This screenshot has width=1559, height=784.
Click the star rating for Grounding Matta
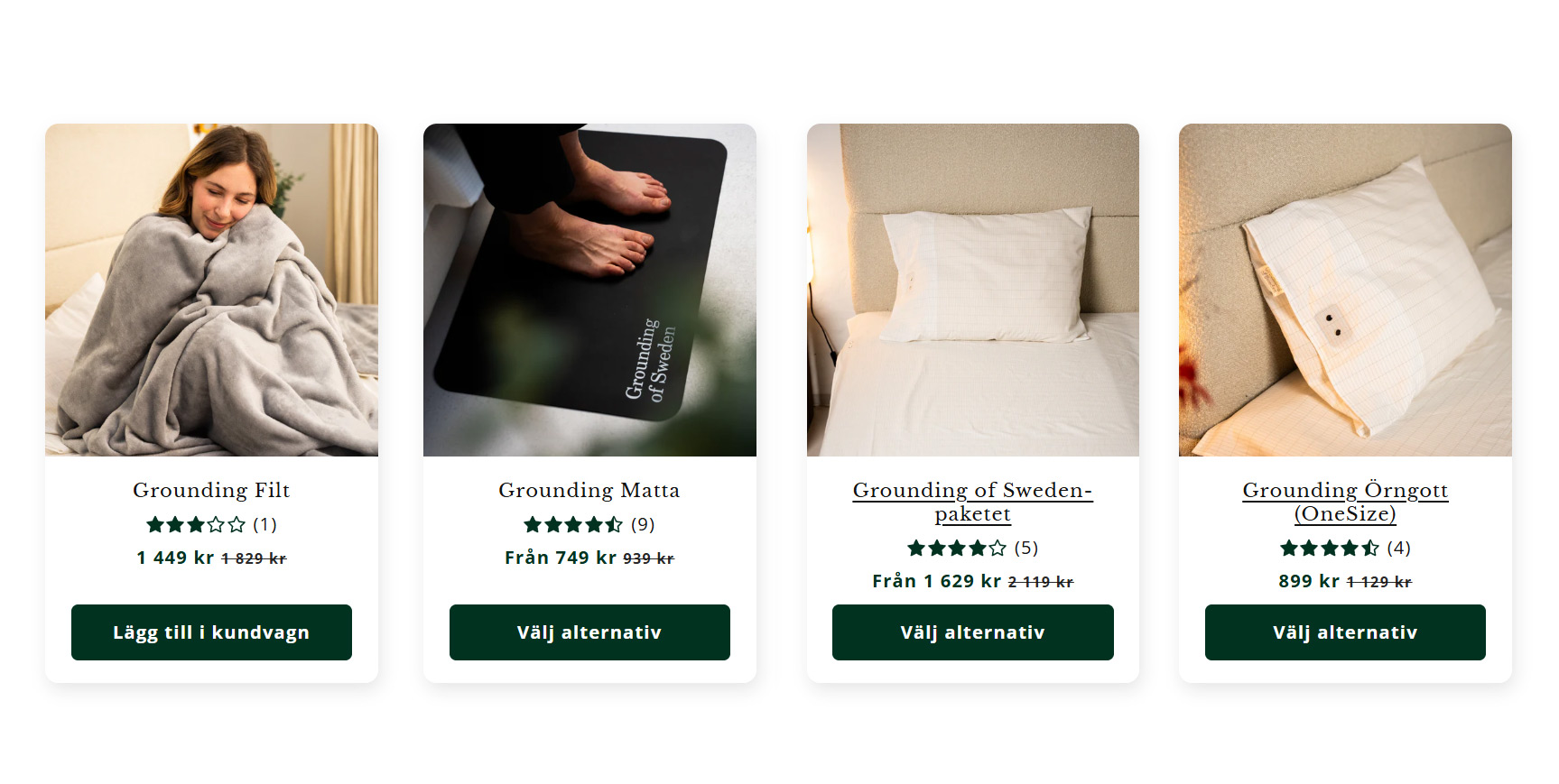(x=573, y=524)
